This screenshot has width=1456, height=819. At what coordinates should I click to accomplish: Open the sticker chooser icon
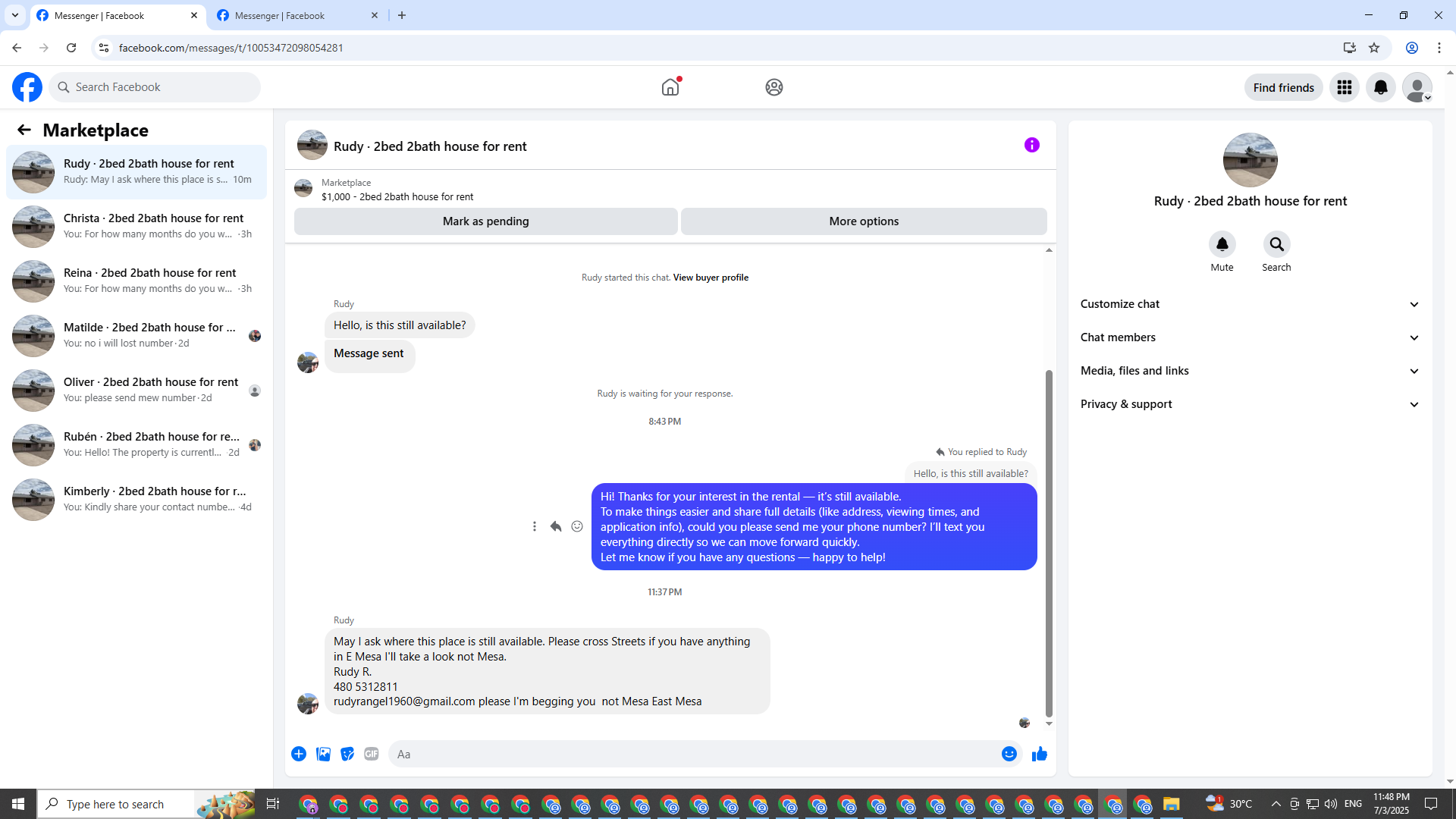point(347,754)
